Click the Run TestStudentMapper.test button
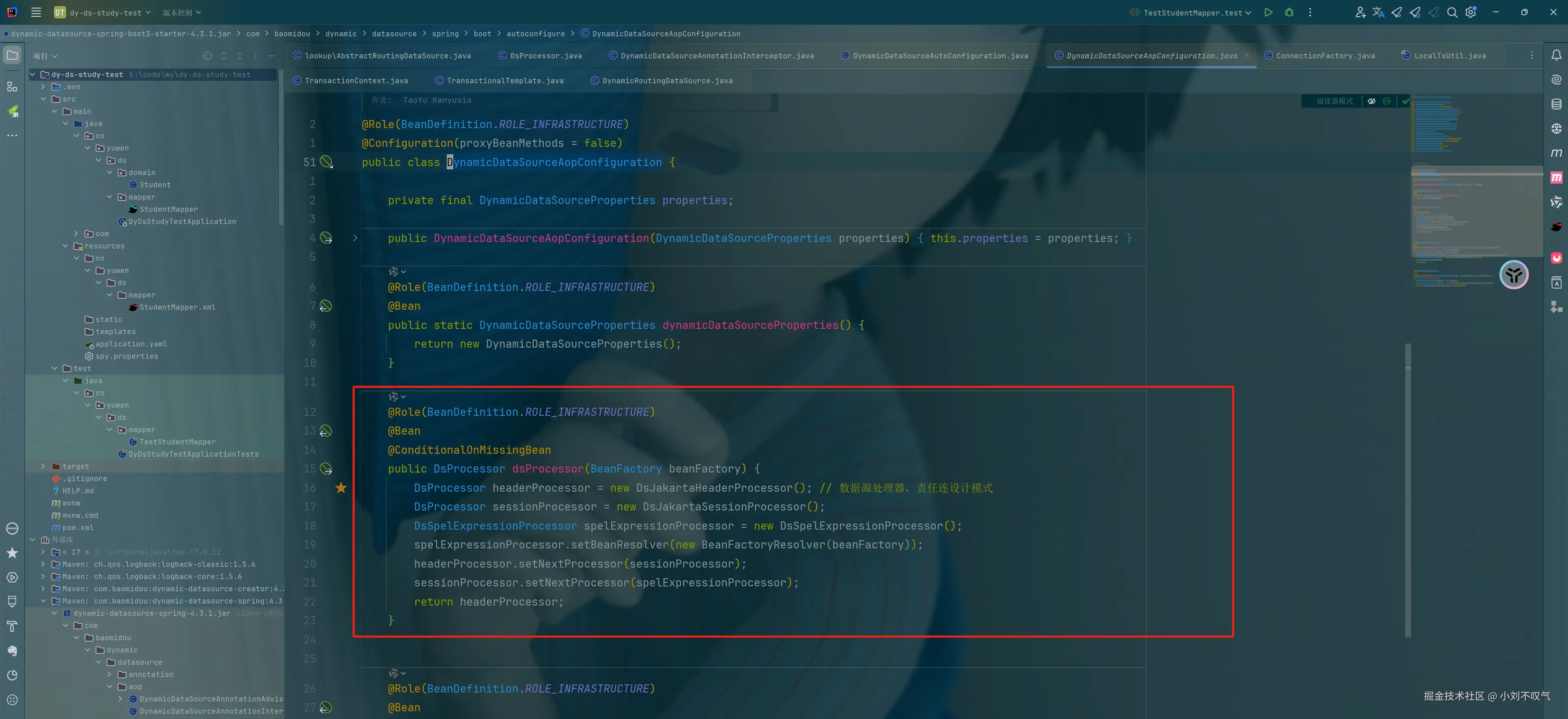The height and width of the screenshot is (719, 1568). (1268, 12)
